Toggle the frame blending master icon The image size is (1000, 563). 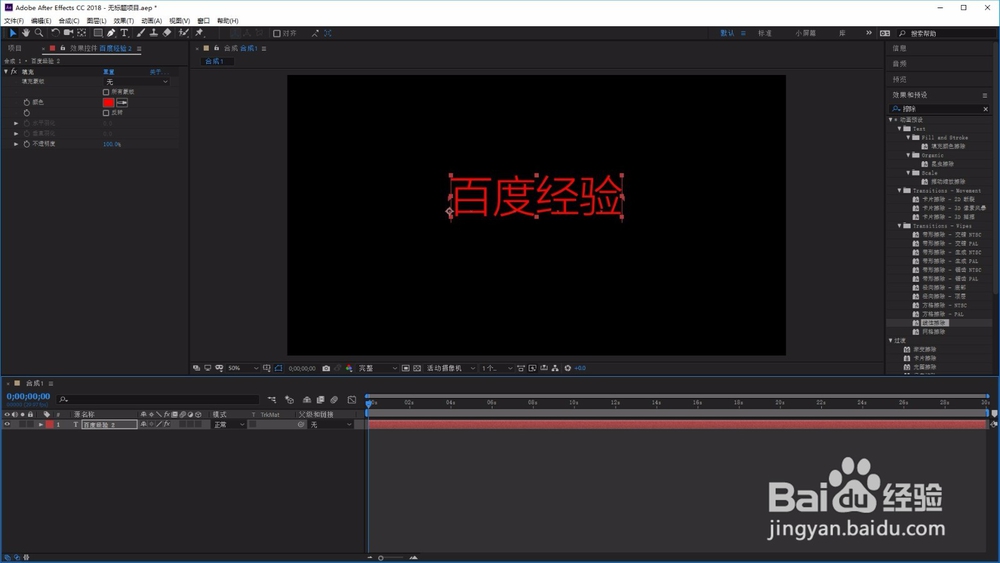[x=320, y=400]
